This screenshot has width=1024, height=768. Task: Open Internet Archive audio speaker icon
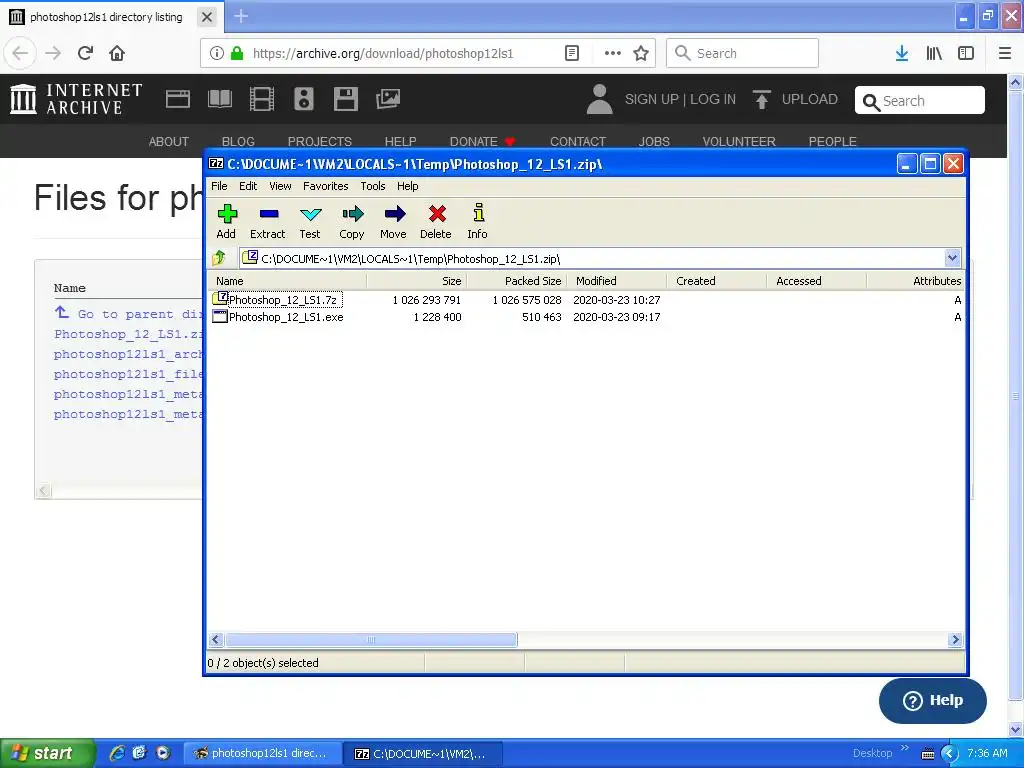click(304, 99)
